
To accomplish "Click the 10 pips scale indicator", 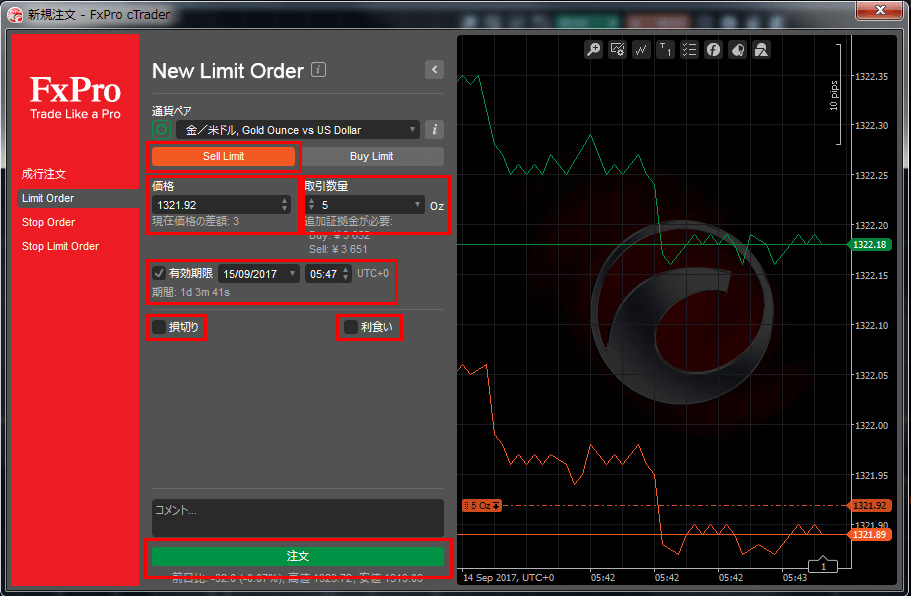I will point(834,95).
